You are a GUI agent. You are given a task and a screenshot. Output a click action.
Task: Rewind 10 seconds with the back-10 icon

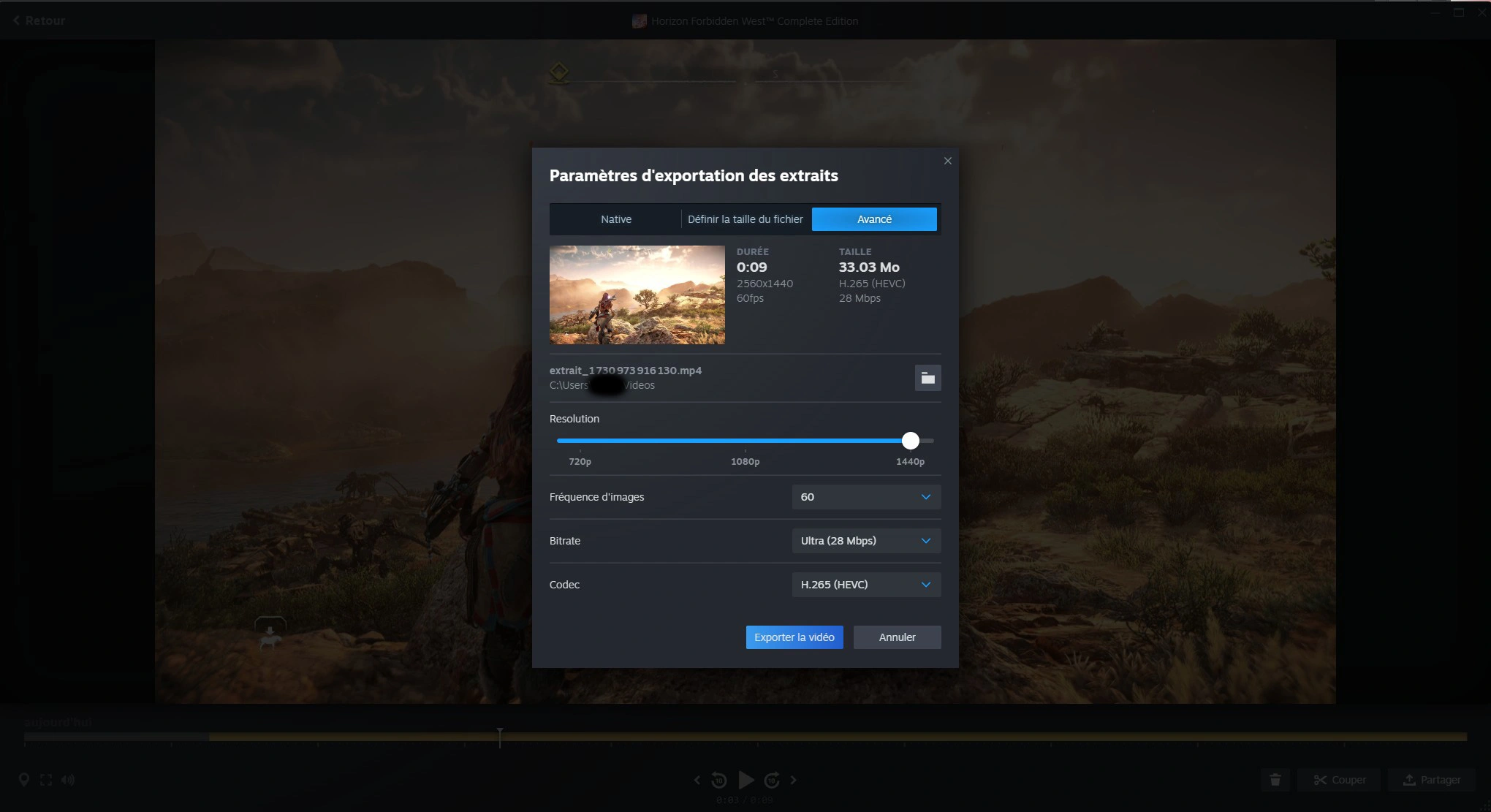[719, 781]
